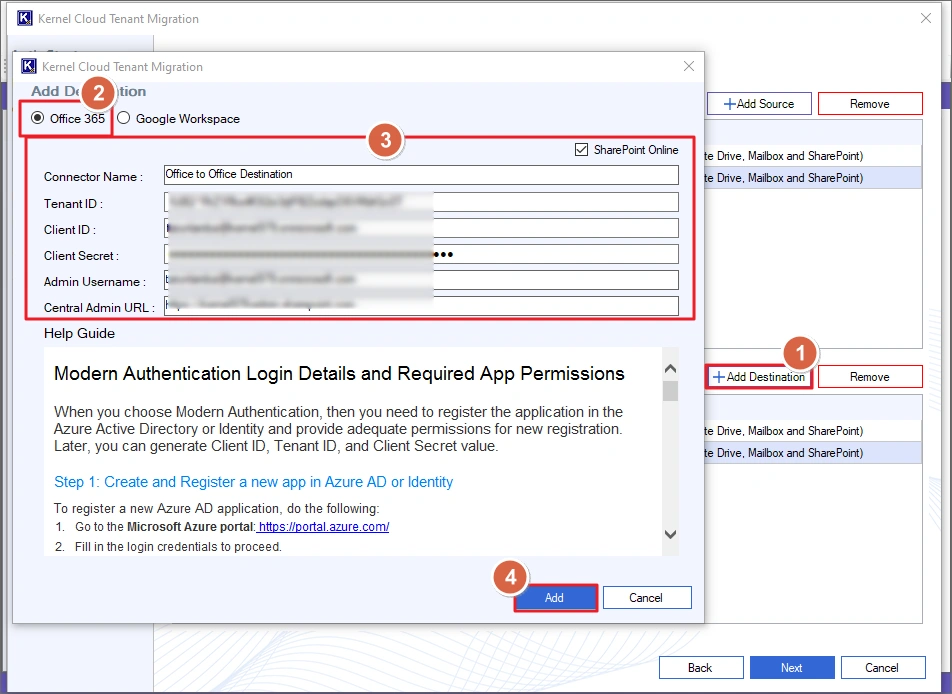Toggle the SharePoint Online checkbox
Viewport: 952px width, 694px height.
pyautogui.click(x=582, y=150)
